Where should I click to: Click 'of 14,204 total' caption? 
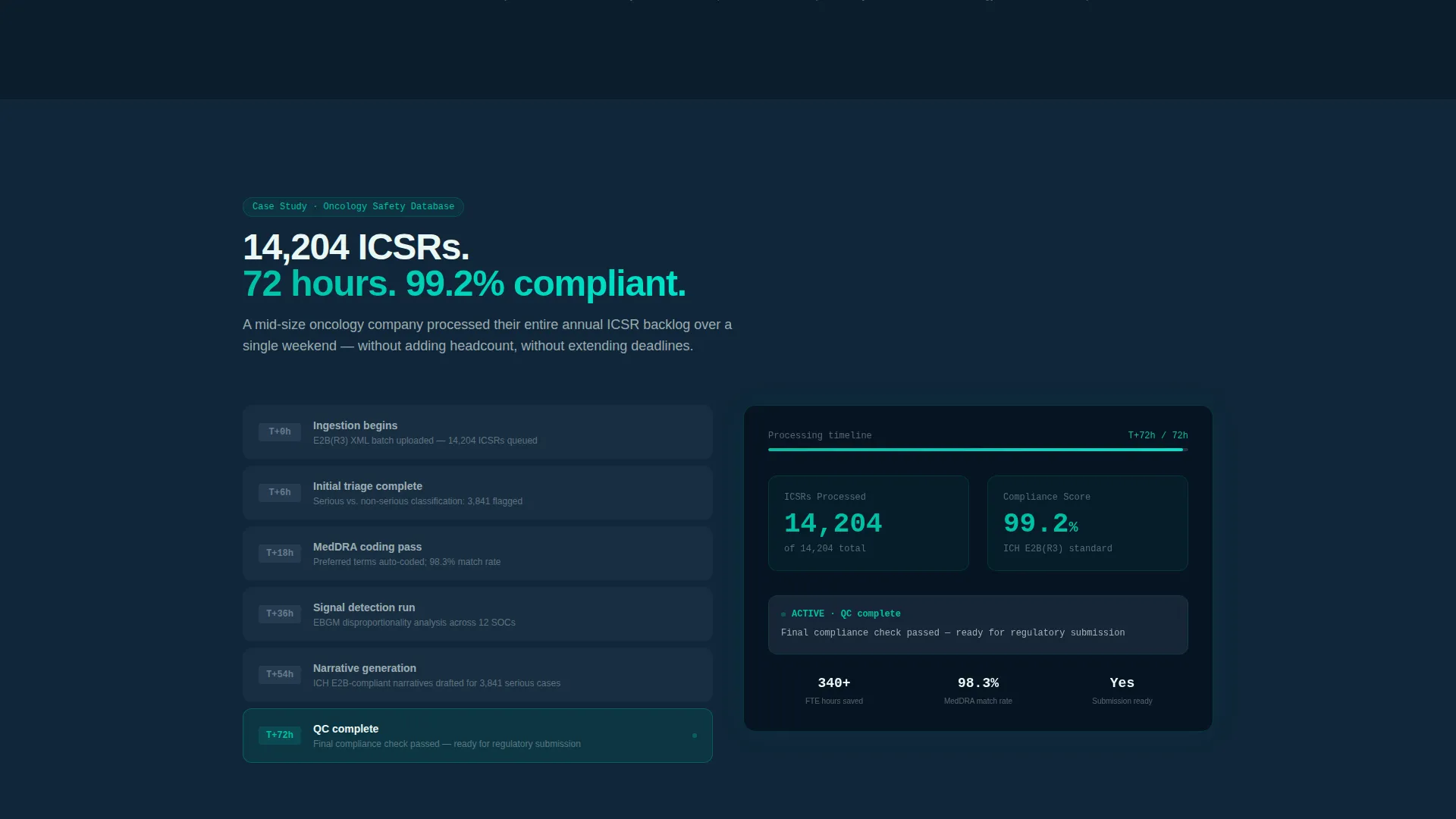(825, 548)
